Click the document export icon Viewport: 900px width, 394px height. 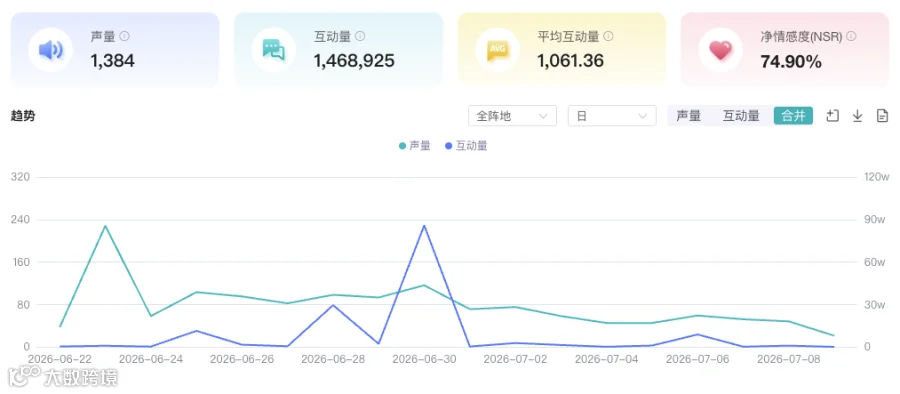(882, 116)
